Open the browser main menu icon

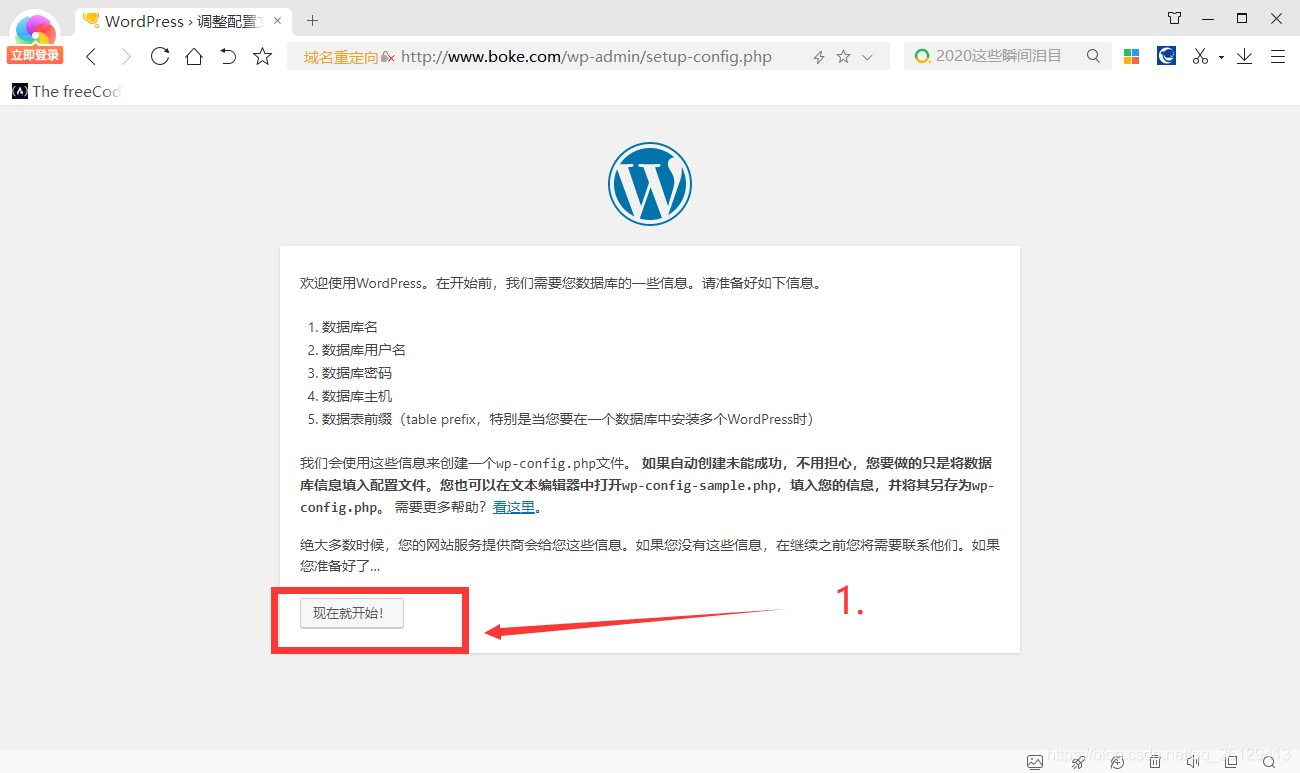[x=1278, y=57]
